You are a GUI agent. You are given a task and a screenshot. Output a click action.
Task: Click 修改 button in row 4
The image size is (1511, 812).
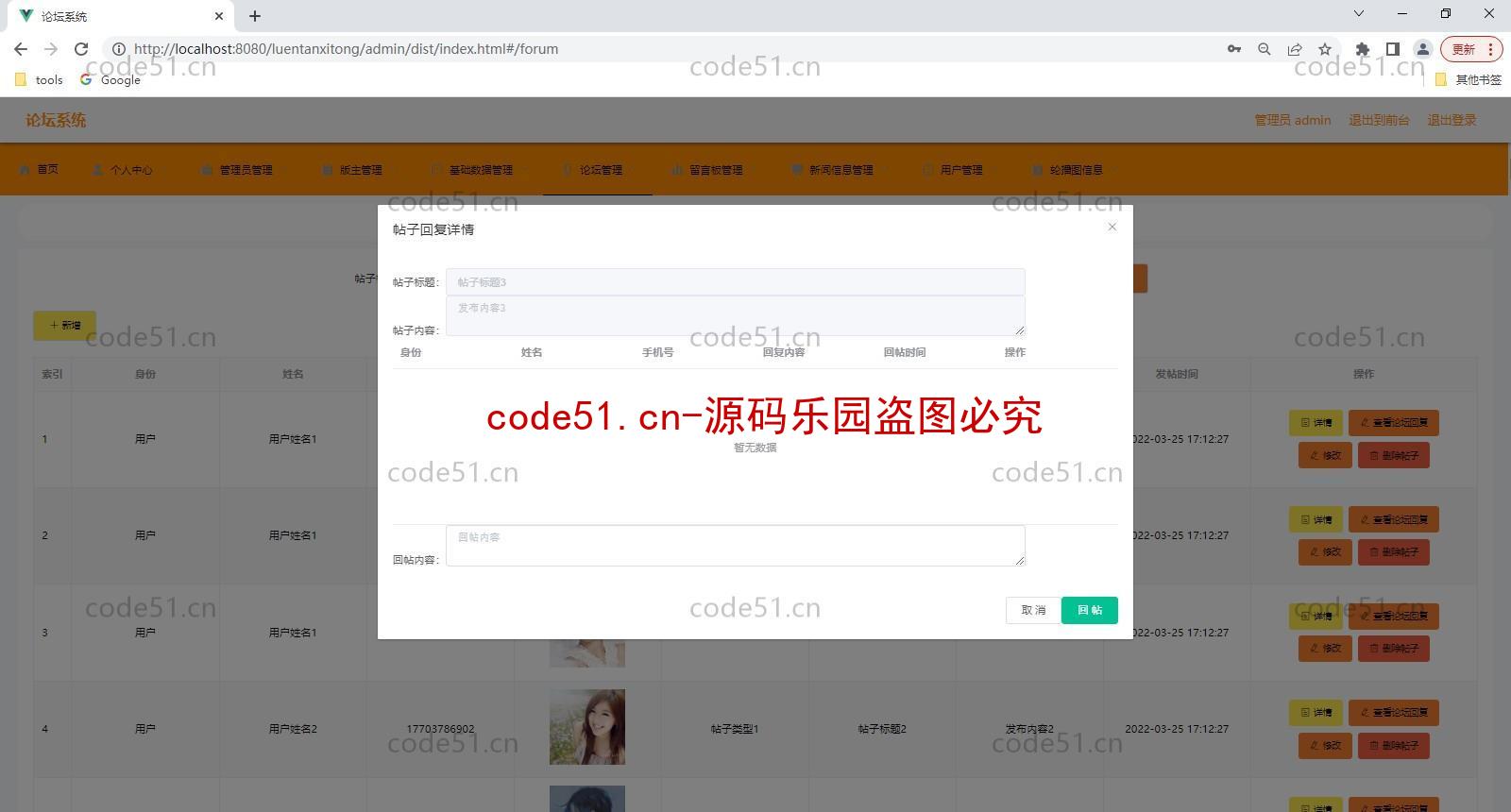(x=1325, y=745)
